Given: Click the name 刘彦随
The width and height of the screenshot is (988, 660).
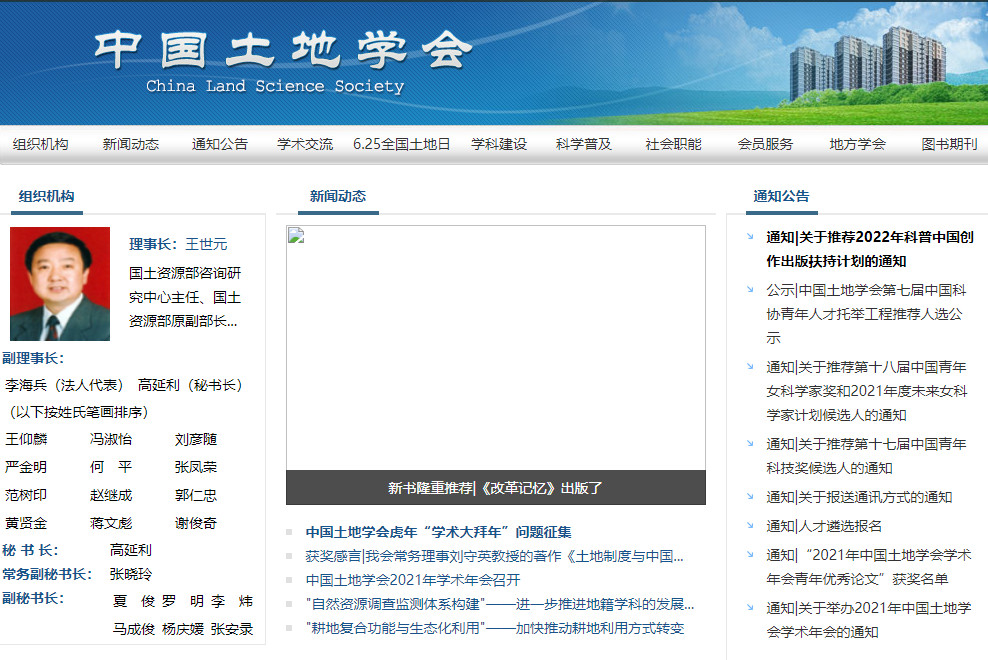Looking at the screenshot, I should (196, 439).
